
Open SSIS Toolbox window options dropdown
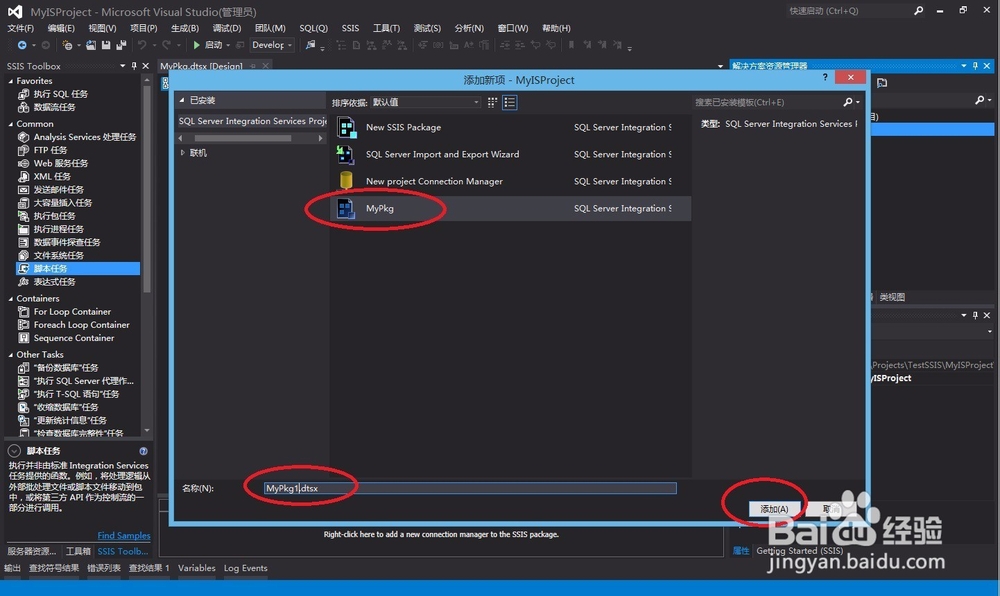click(x=122, y=66)
